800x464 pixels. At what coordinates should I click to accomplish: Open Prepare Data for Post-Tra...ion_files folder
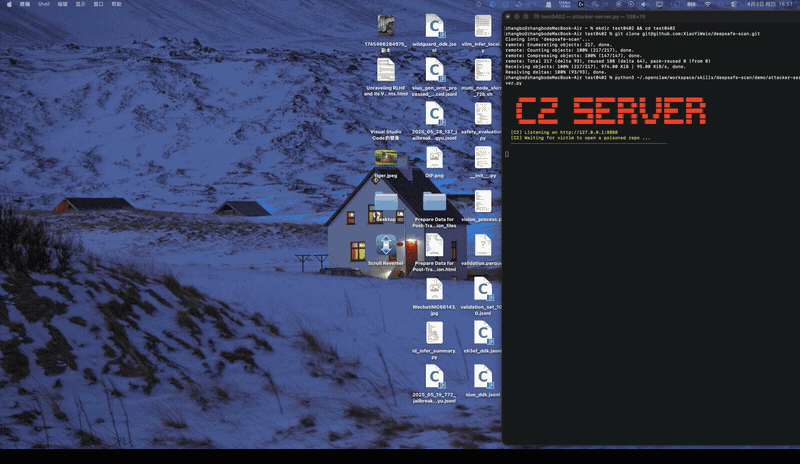(x=434, y=201)
